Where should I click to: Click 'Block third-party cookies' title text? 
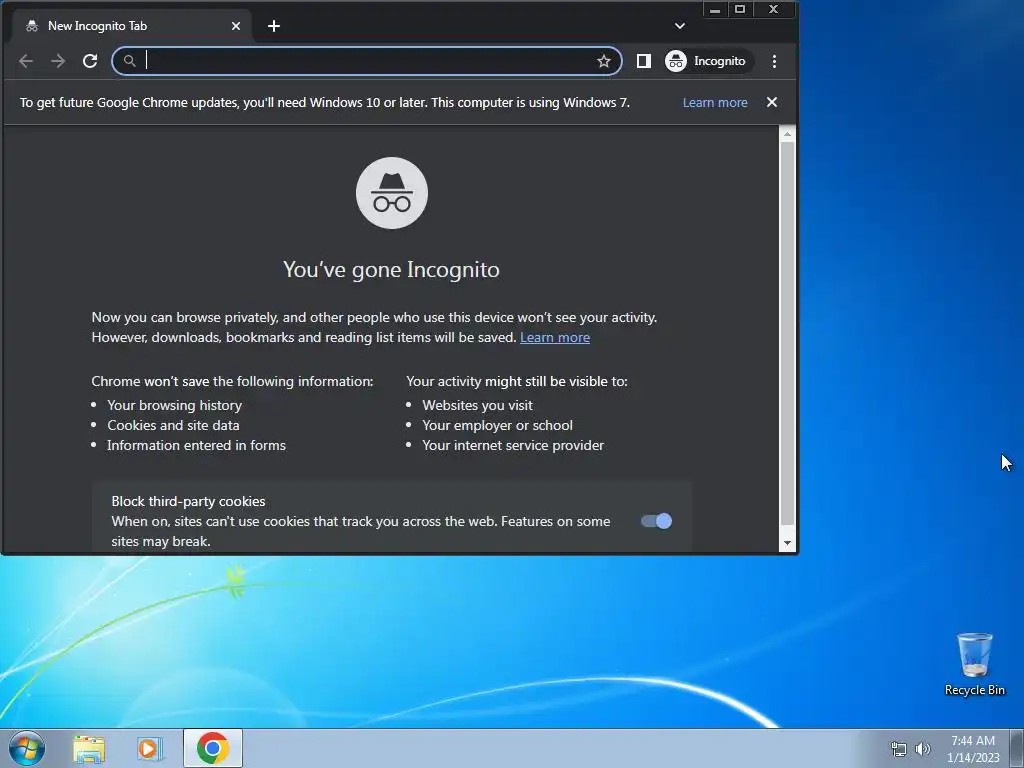point(188,502)
